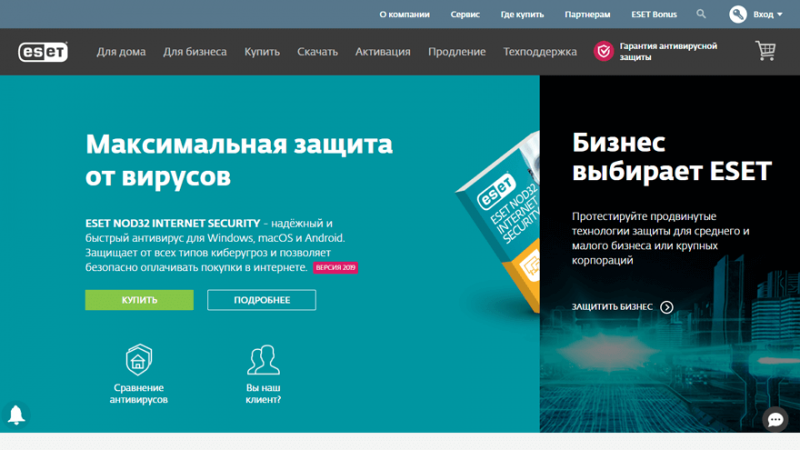800x450 pixels.
Task: Click the Гарантия антивирусной защиты link
Action: point(668,51)
